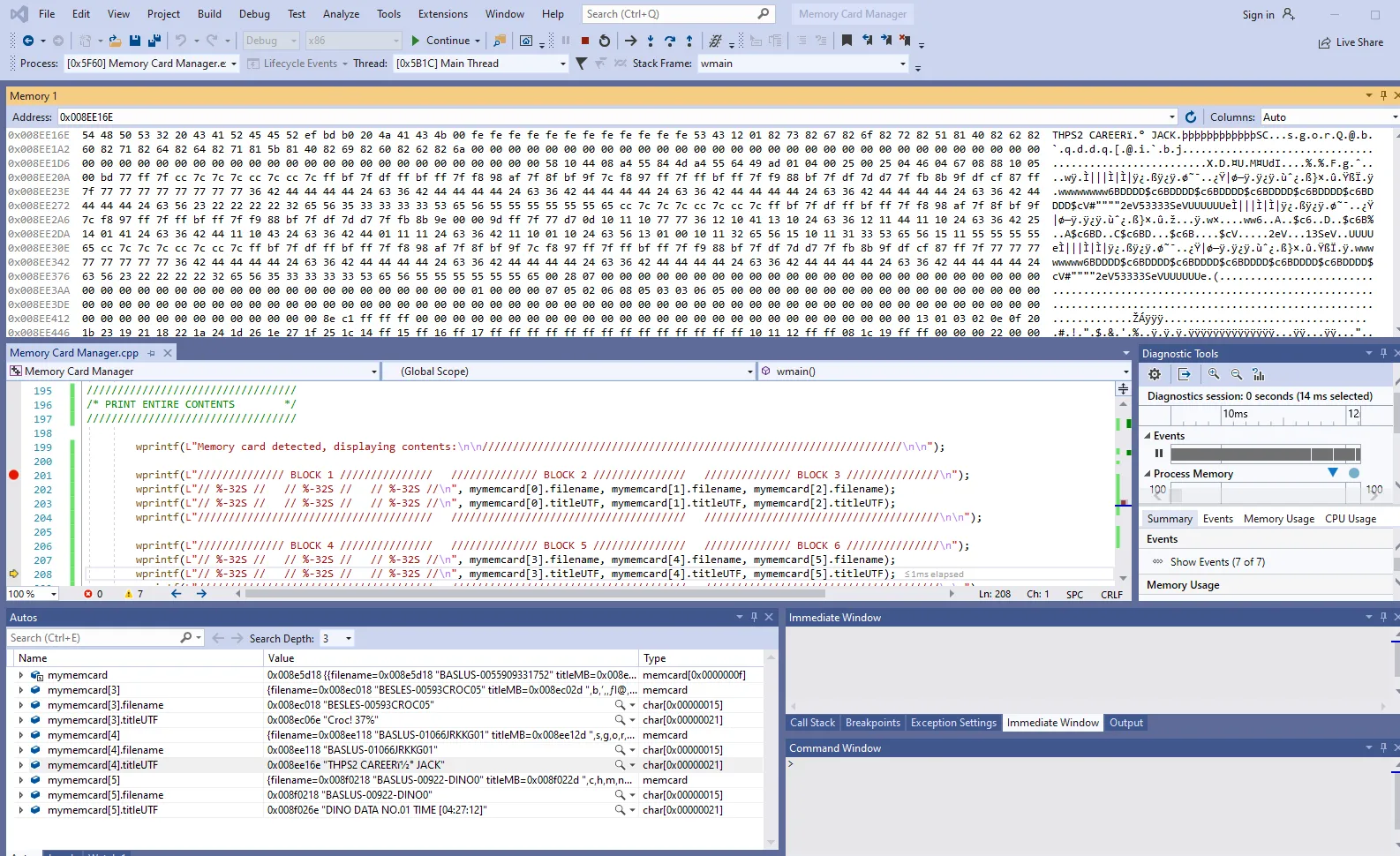Toggle a bookmark using the bookmark icon
The width and height of the screenshot is (1400, 856).
[x=847, y=41]
